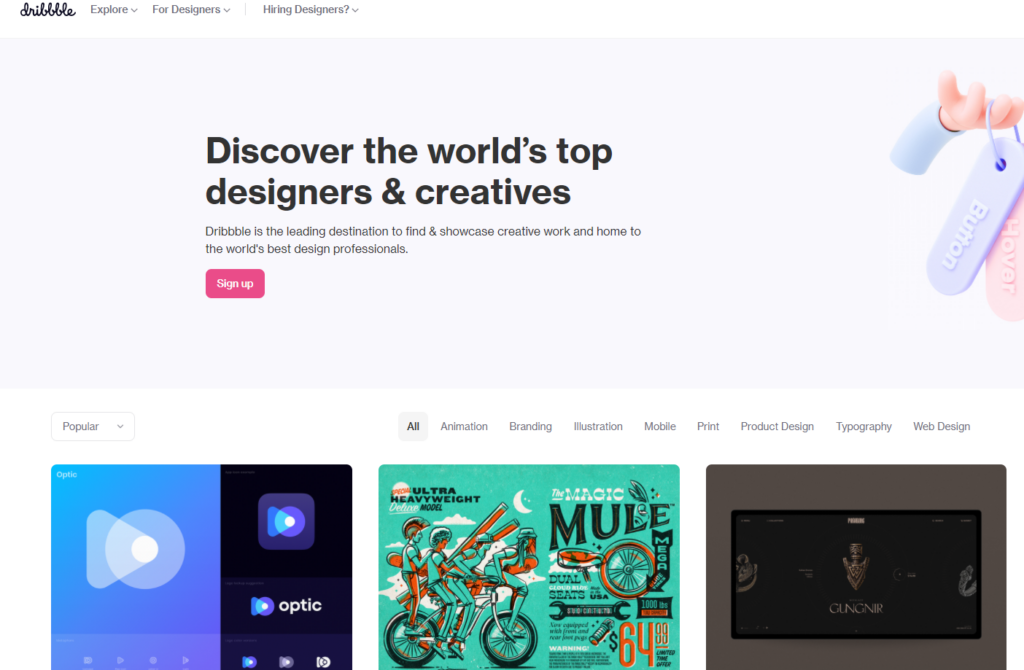Choose the Typography category
The image size is (1024, 670).
[863, 426]
